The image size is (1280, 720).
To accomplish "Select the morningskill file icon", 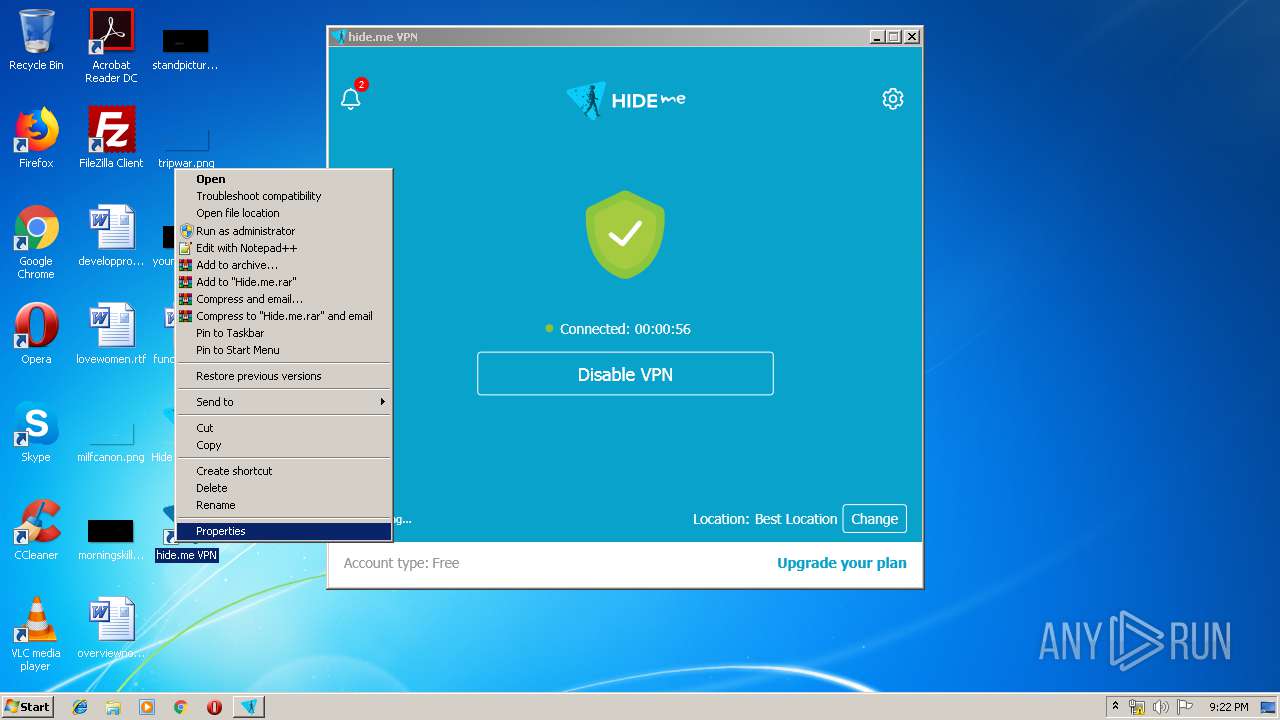I will click(x=111, y=538).
